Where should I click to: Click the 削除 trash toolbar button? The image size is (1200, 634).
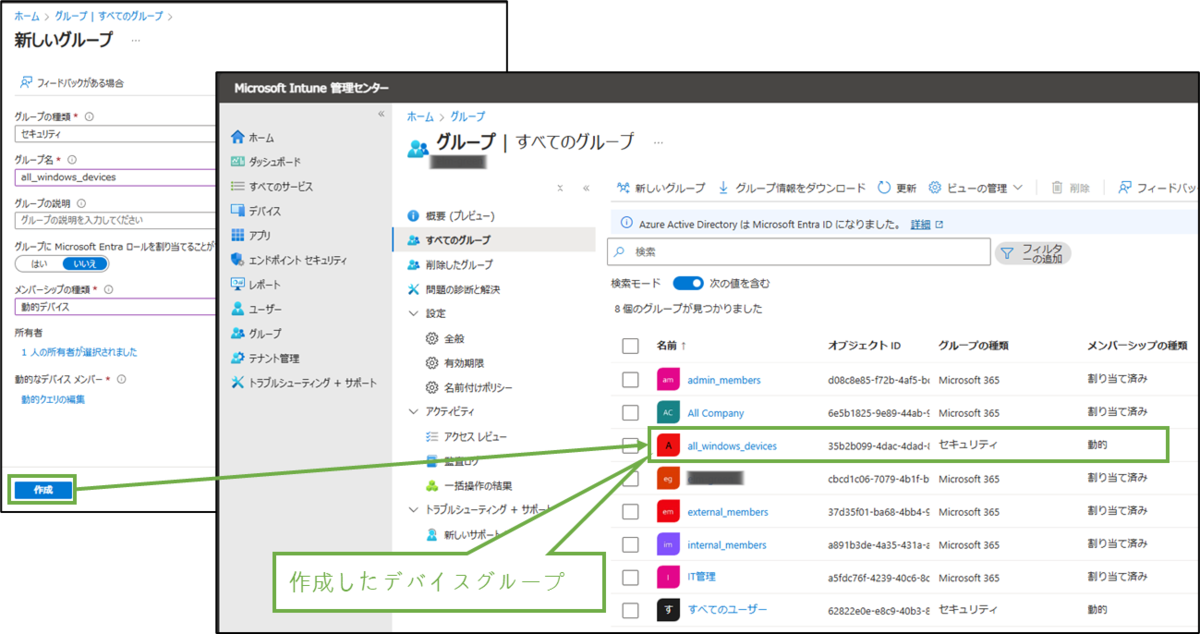click(x=1070, y=188)
